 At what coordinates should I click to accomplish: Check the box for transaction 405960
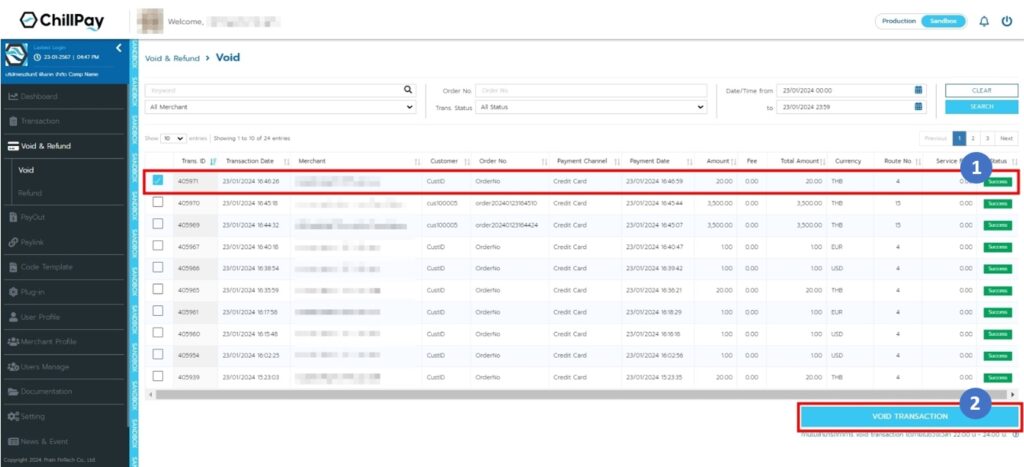click(x=157, y=332)
